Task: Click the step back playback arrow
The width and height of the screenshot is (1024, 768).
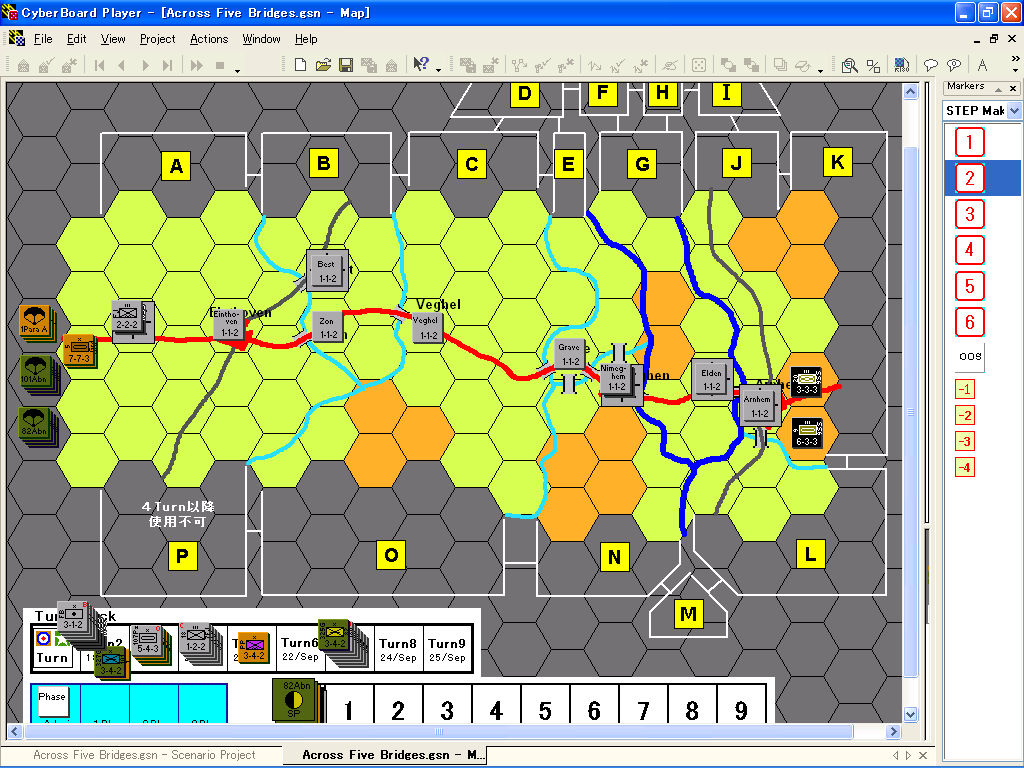Action: (121, 65)
